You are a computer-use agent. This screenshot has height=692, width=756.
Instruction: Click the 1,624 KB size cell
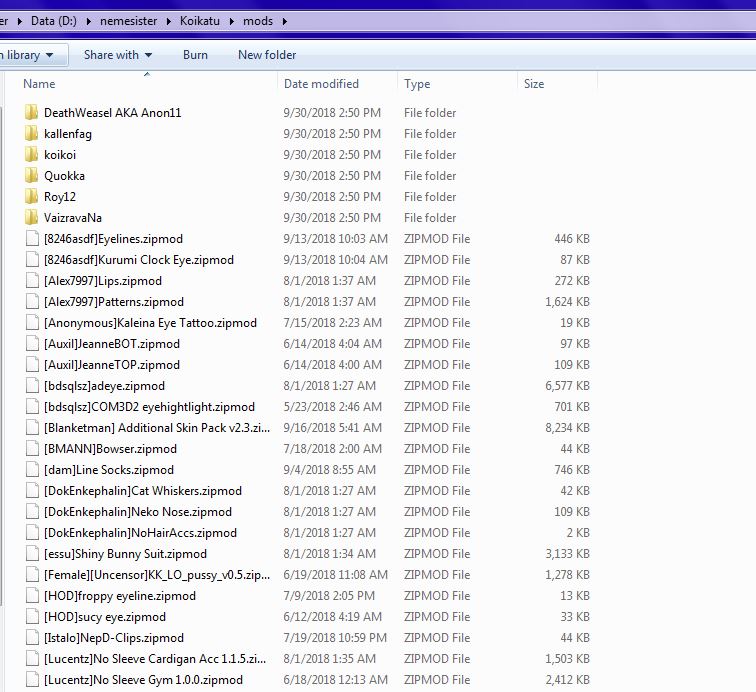(567, 302)
